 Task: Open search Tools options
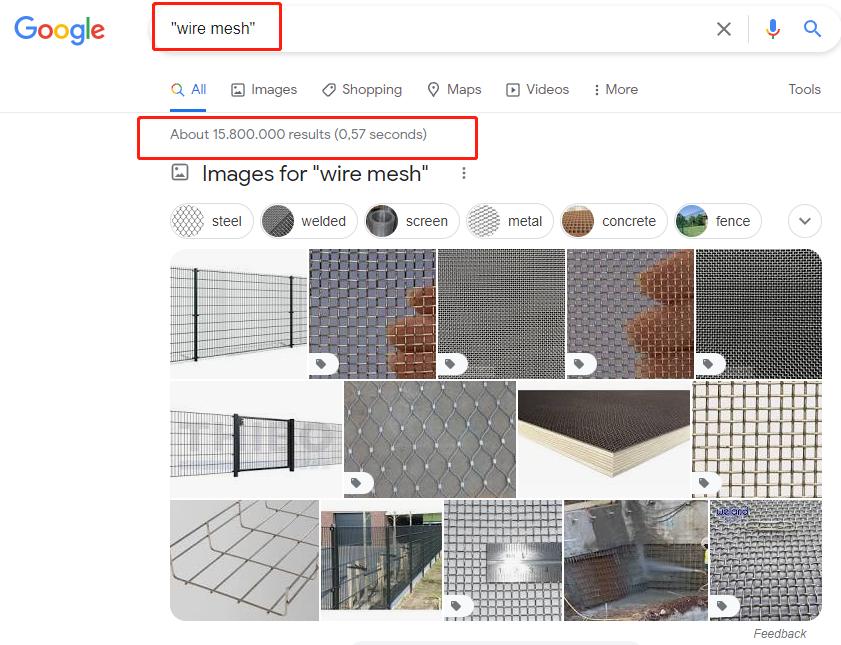pos(804,89)
